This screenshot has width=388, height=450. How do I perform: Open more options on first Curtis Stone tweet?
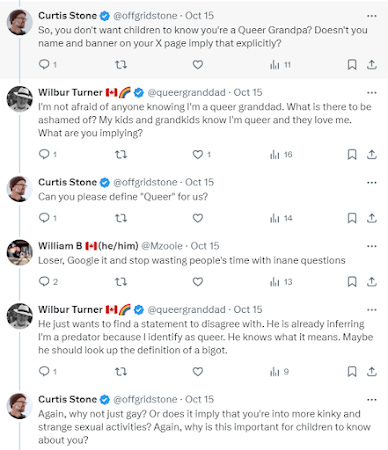(372, 16)
